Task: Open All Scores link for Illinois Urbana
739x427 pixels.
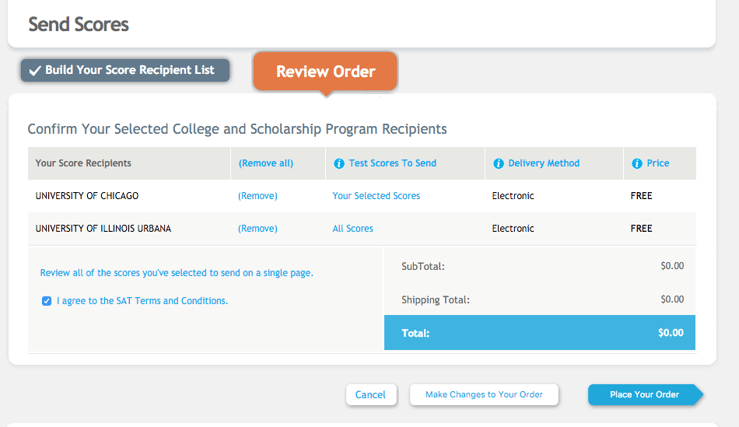Action: (353, 229)
